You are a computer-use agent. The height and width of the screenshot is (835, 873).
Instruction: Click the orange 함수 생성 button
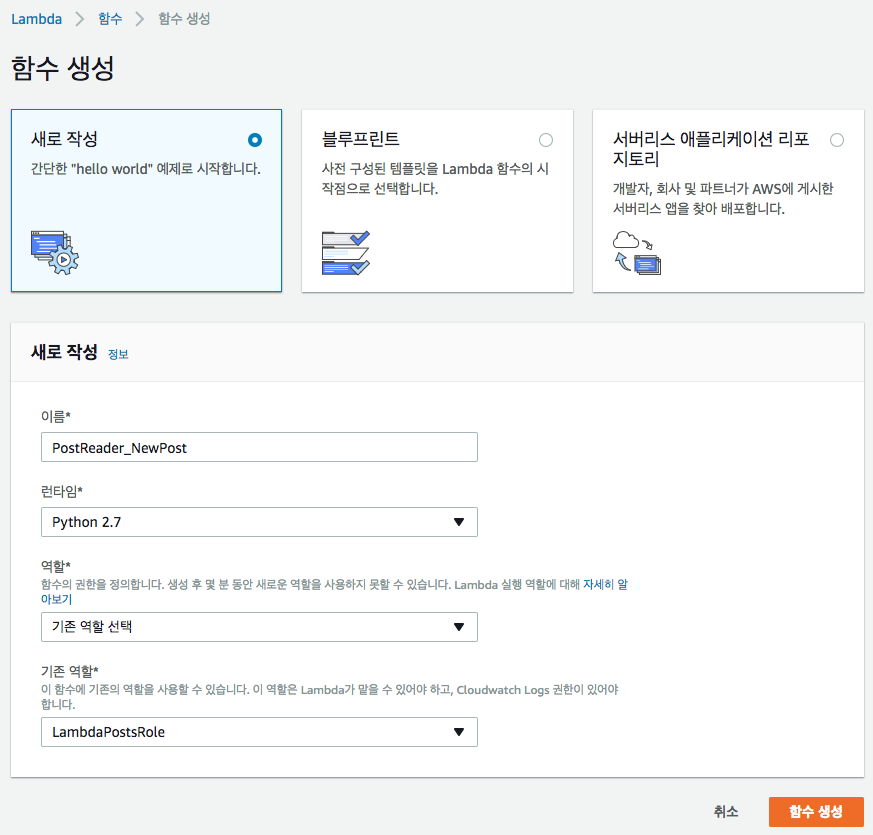[x=816, y=812]
